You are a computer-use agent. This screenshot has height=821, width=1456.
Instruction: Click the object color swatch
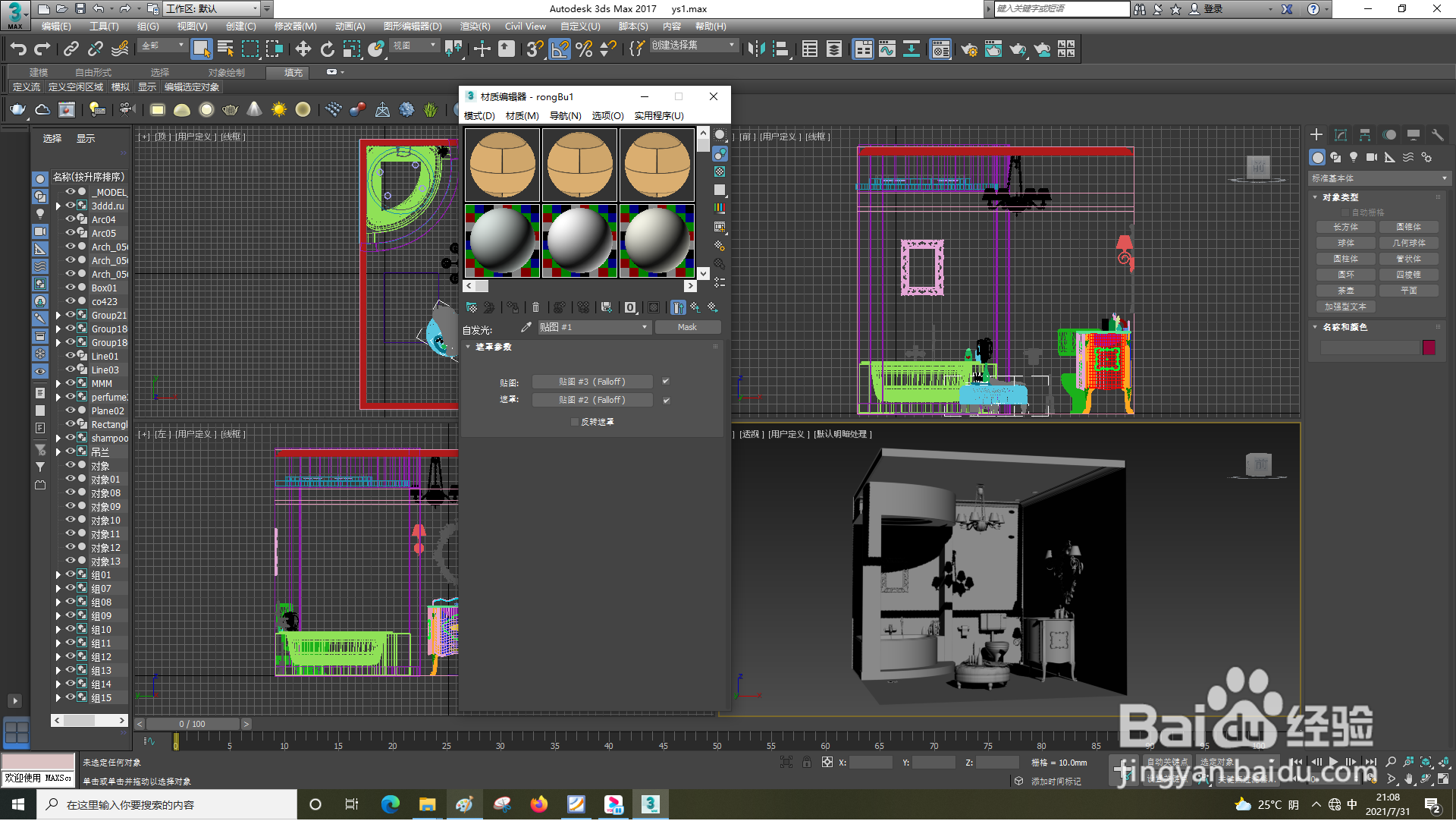1429,348
